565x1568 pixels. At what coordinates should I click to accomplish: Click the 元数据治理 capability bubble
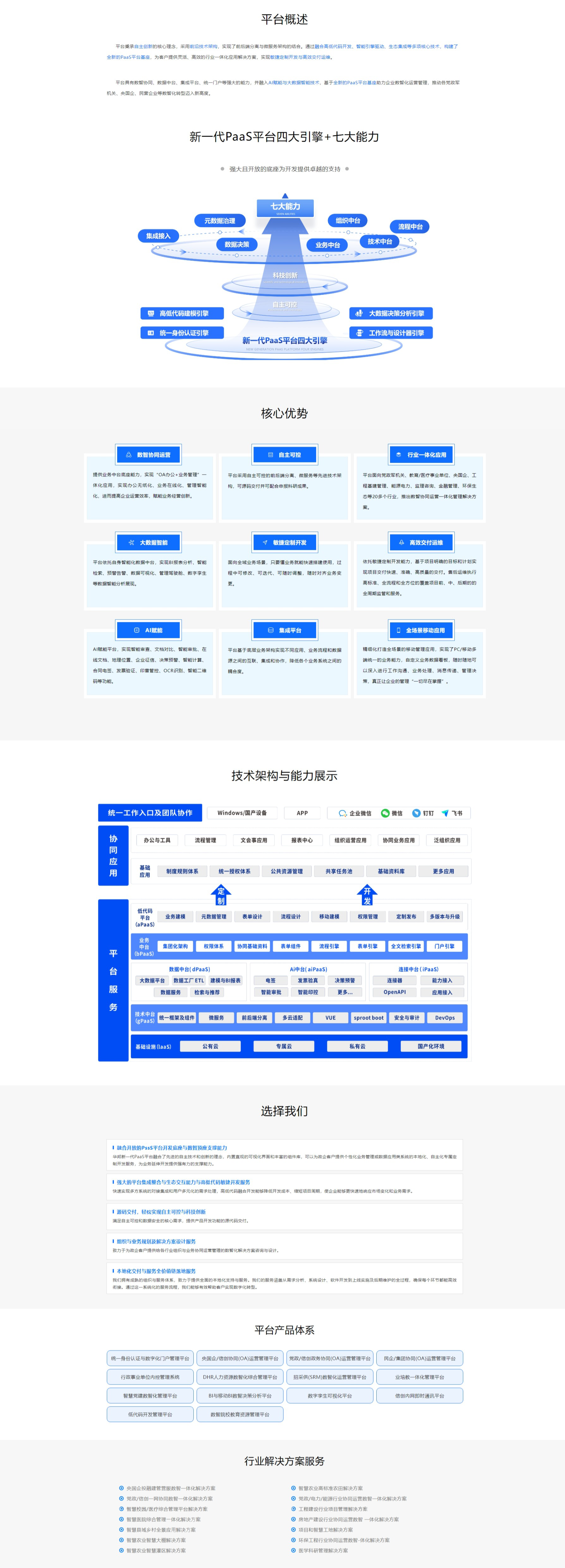click(220, 221)
